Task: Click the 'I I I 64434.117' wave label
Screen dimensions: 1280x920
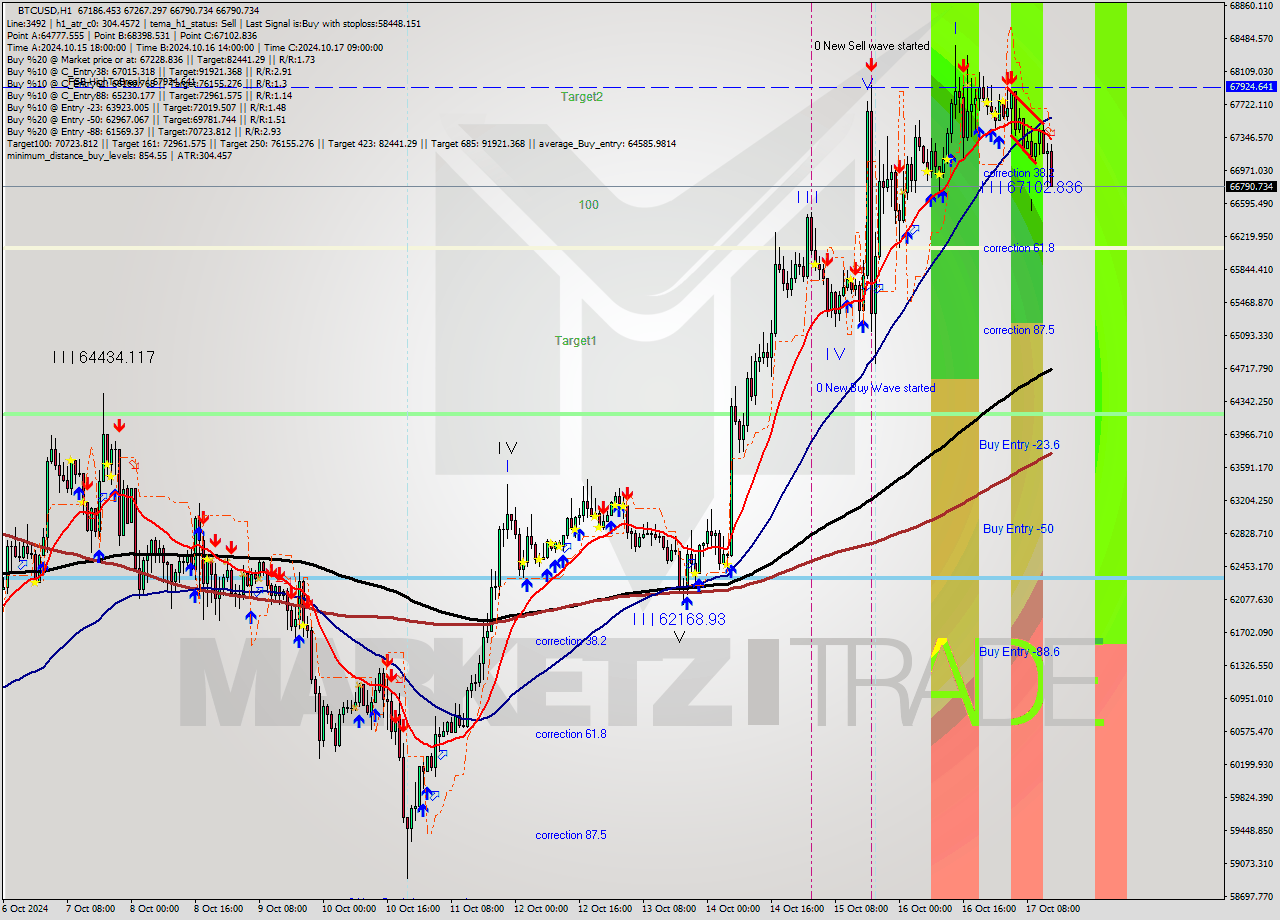Action: [x=104, y=357]
